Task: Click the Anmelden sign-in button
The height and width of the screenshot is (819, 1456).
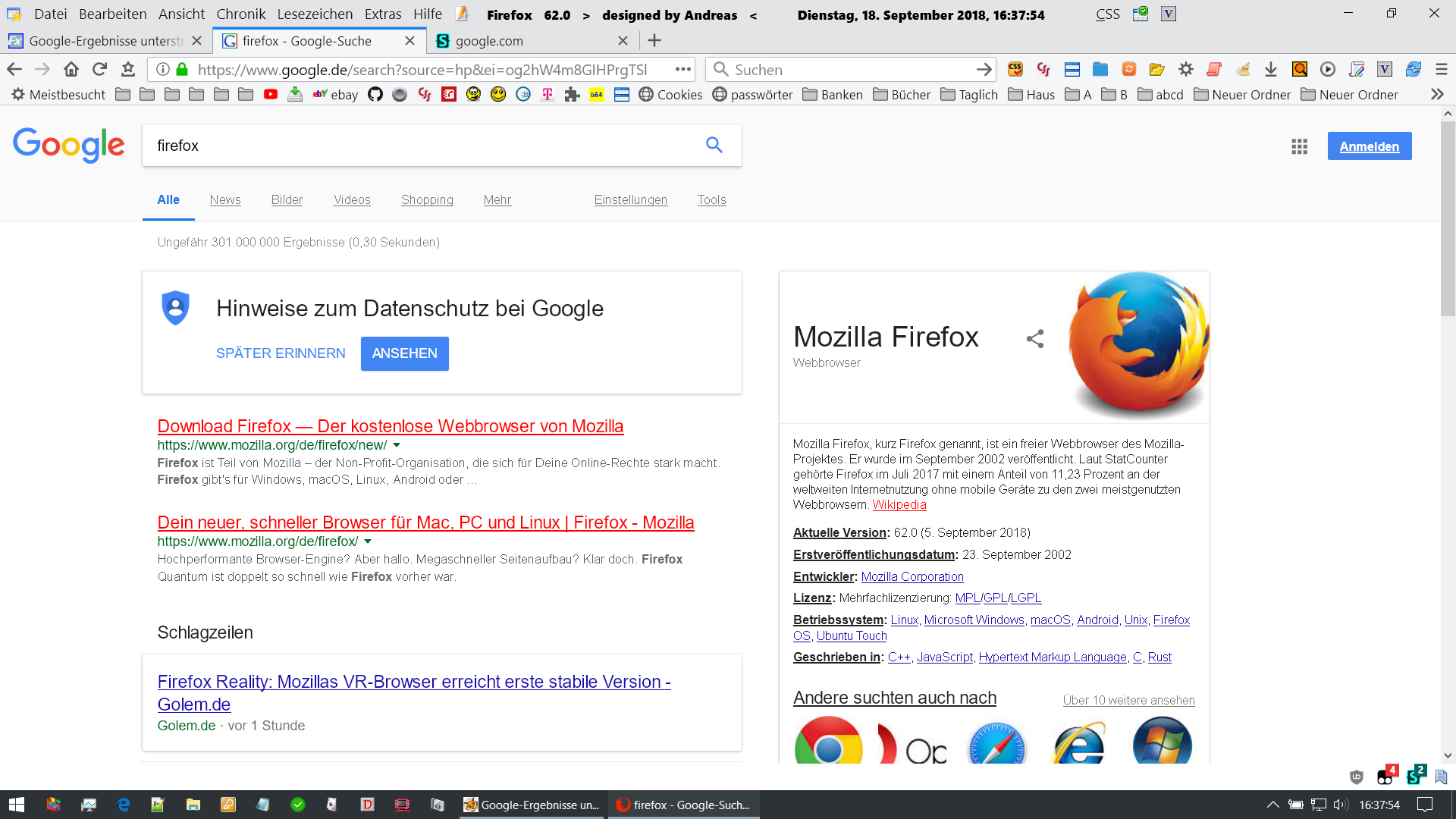Action: [x=1369, y=146]
